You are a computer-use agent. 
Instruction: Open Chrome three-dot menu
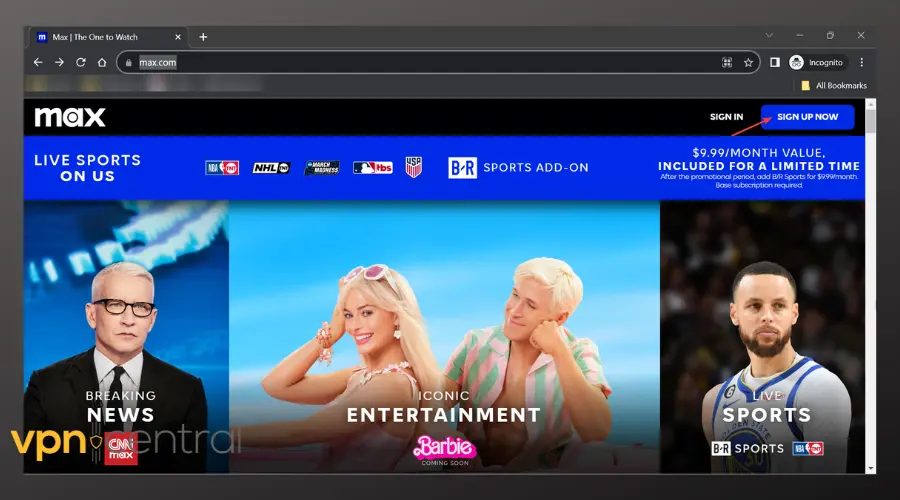tap(862, 62)
